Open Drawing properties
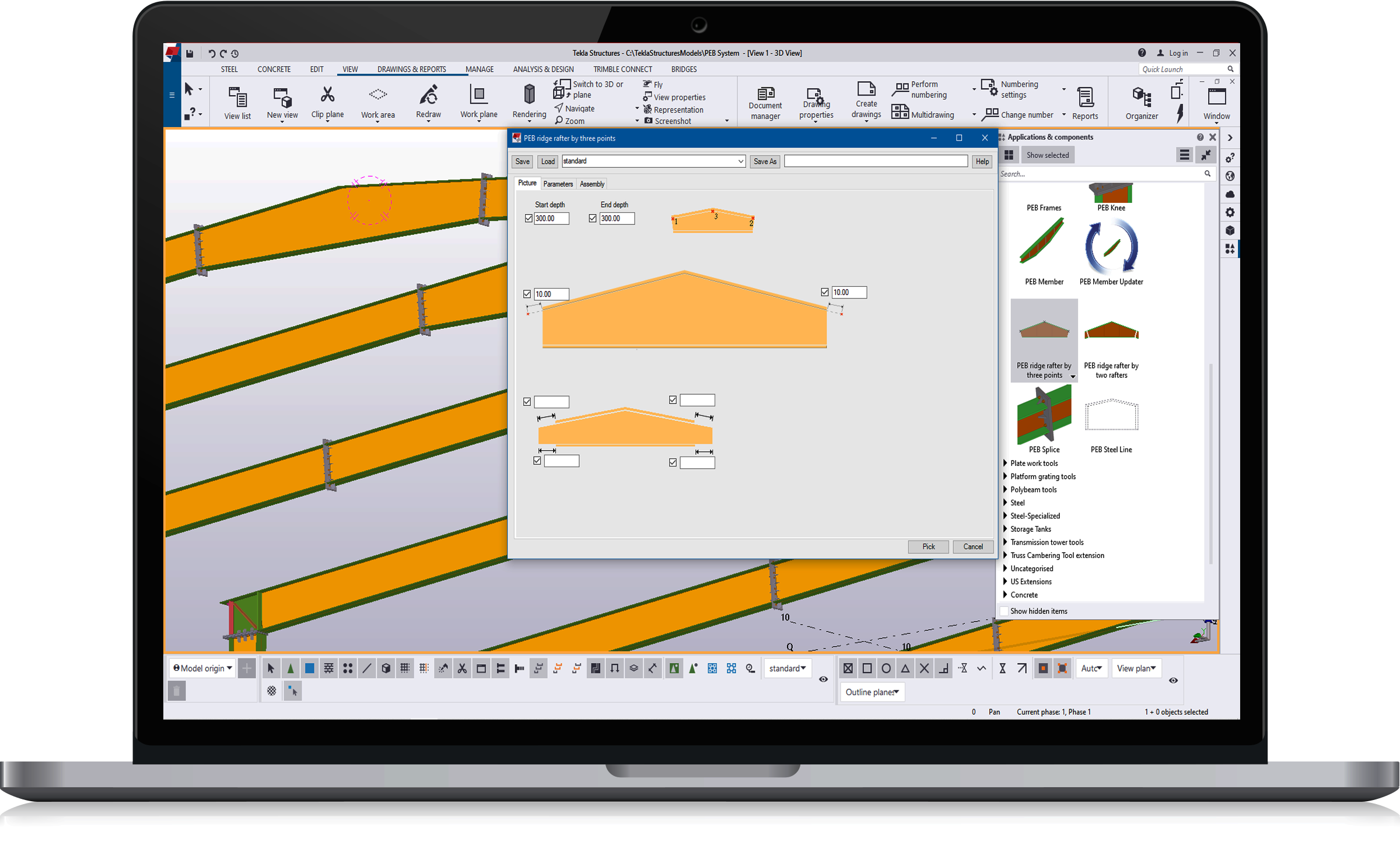Image resolution: width=1400 pixels, height=842 pixels. (x=815, y=103)
